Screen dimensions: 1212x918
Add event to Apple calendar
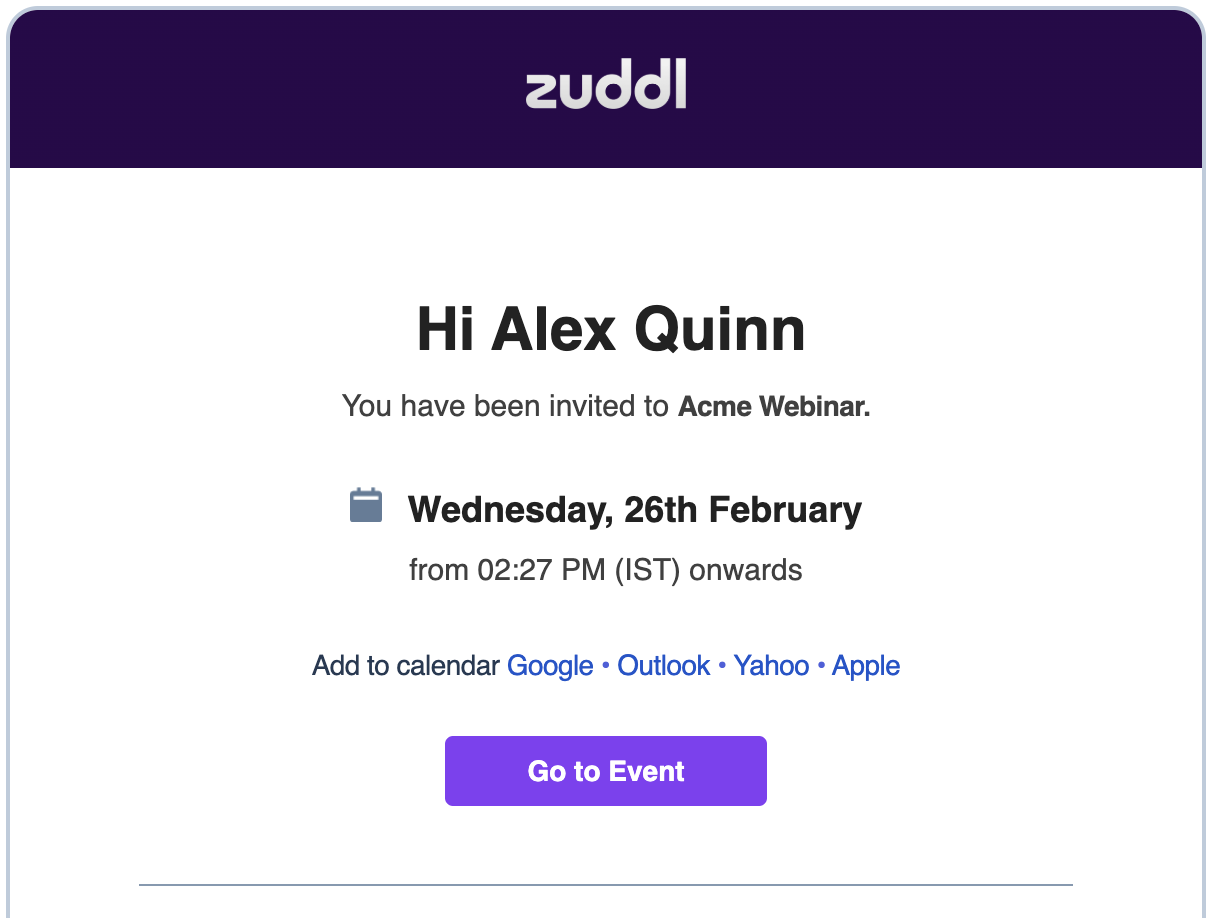866,666
